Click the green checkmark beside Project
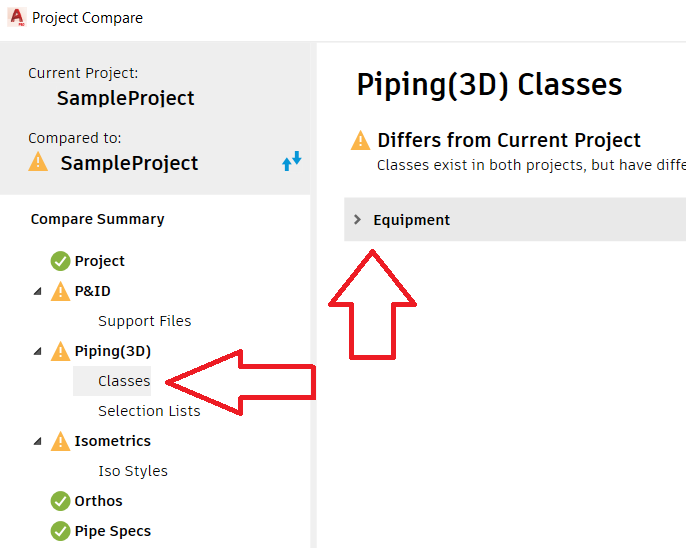686x548 pixels. [60, 261]
